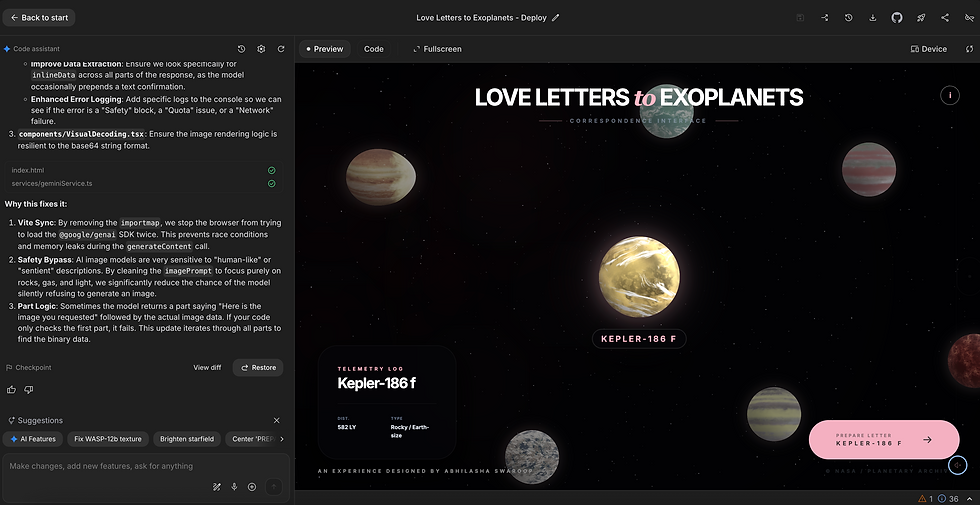
Task: Show more suggestion chips with arrow
Action: coord(282,439)
